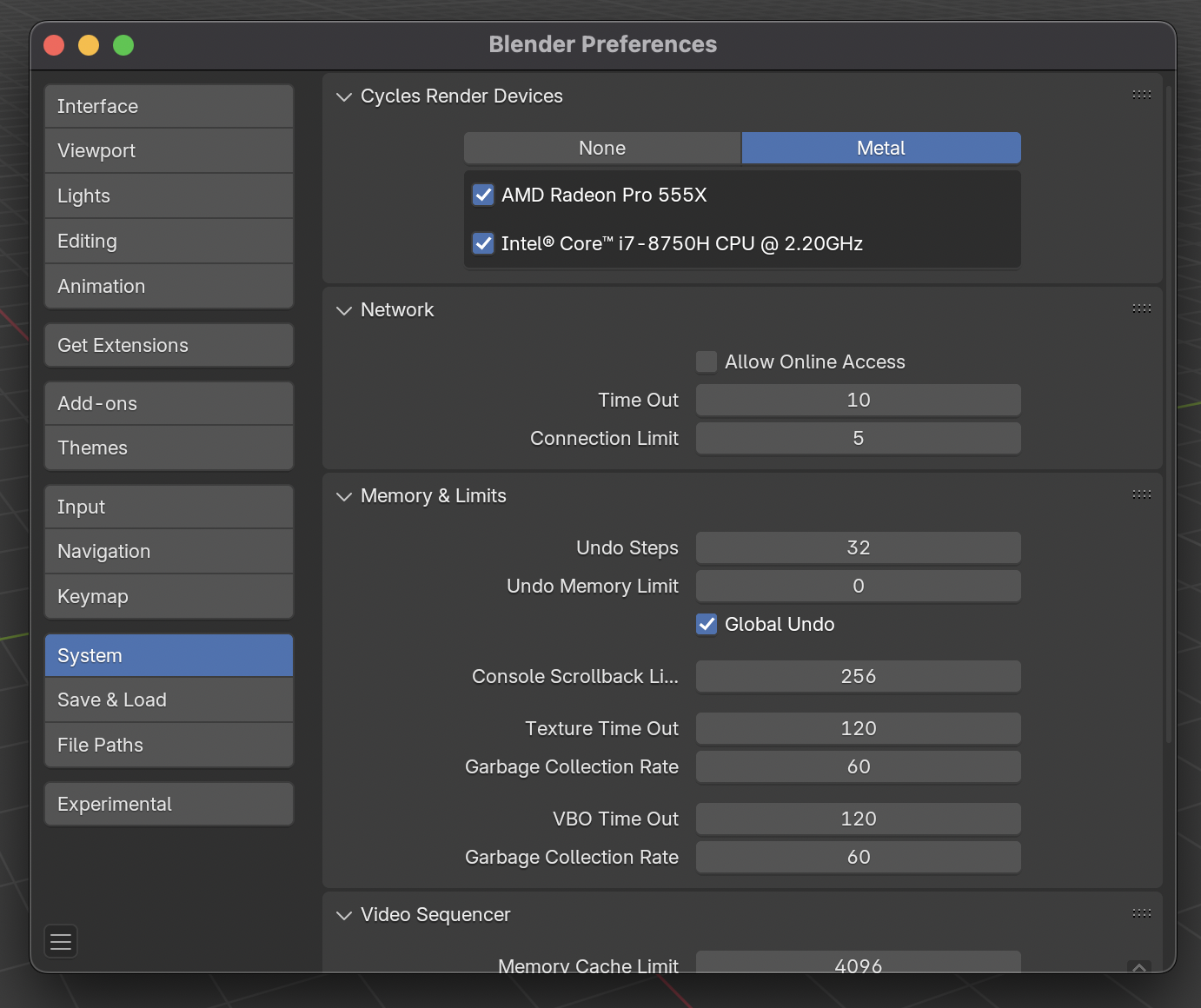
Task: Click the Undo Steps field showing 32
Action: pyautogui.click(x=859, y=547)
